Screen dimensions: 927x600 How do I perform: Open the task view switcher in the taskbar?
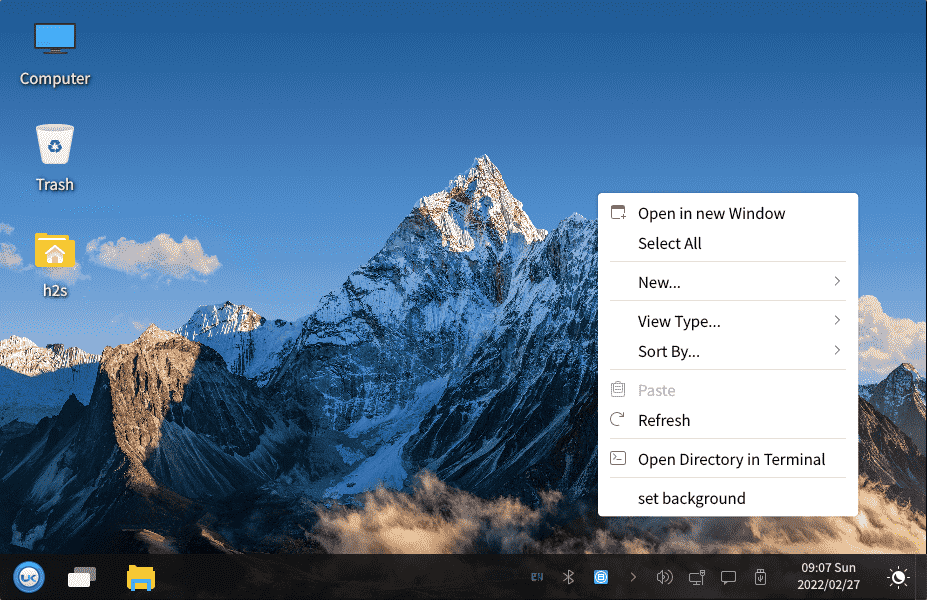point(82,577)
